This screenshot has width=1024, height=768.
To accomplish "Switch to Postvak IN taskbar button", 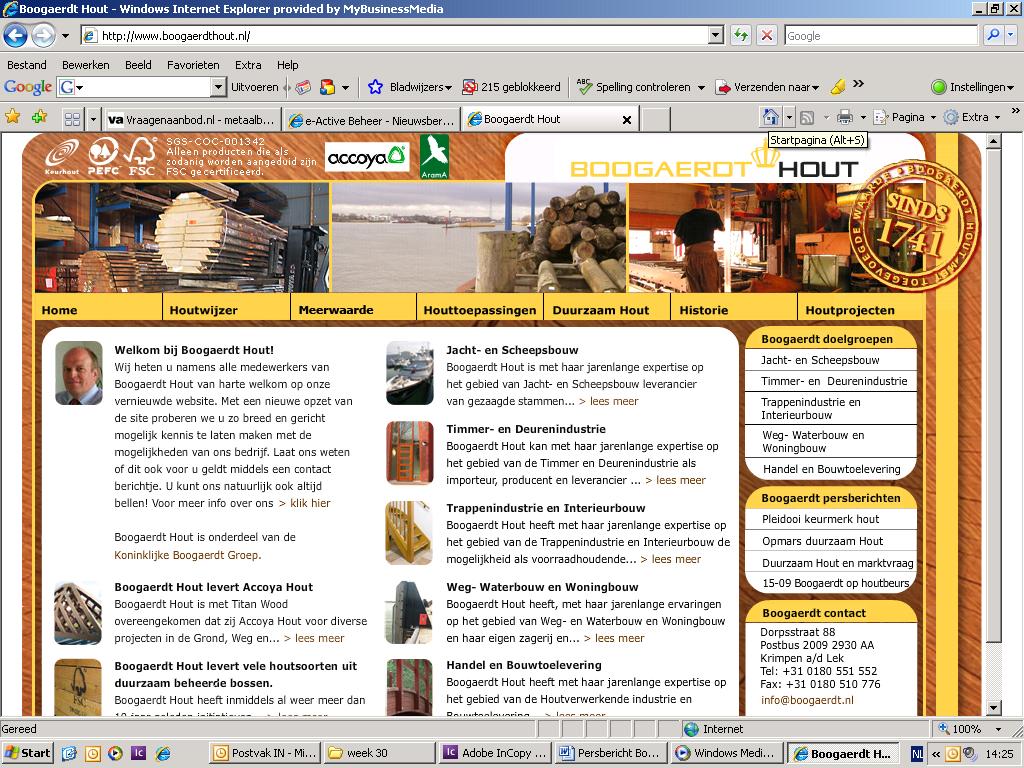I will (x=266, y=753).
